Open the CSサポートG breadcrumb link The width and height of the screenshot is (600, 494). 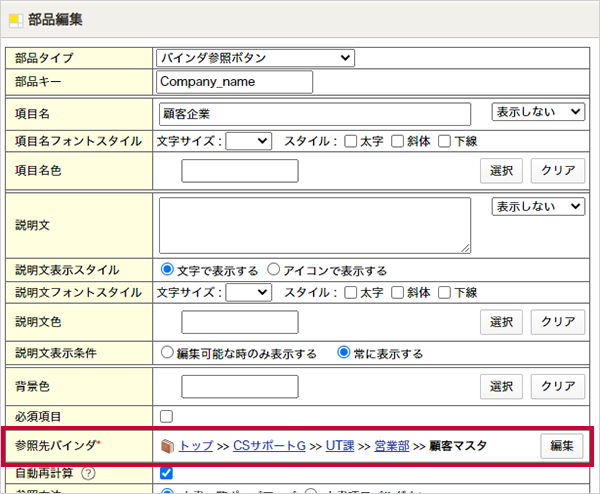pos(269,446)
